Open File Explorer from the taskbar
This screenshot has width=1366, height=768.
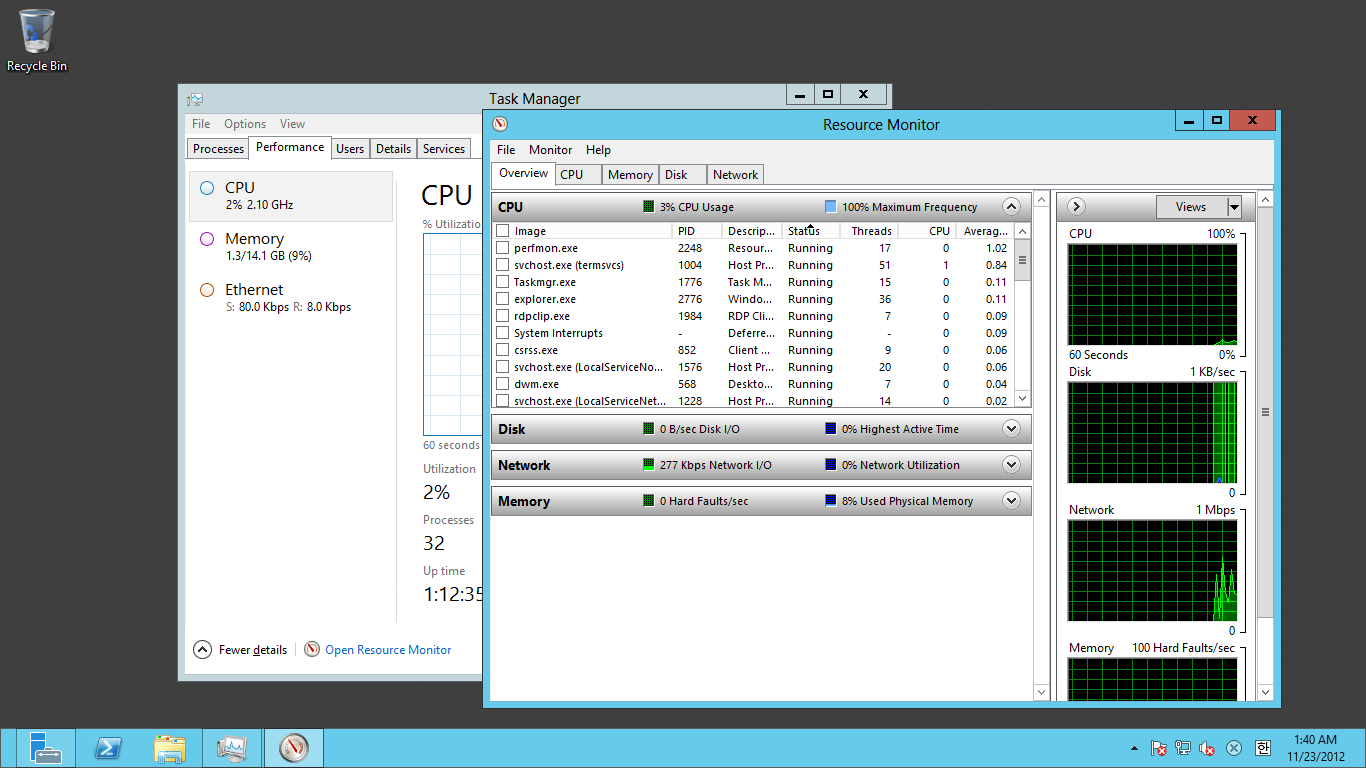coord(170,748)
